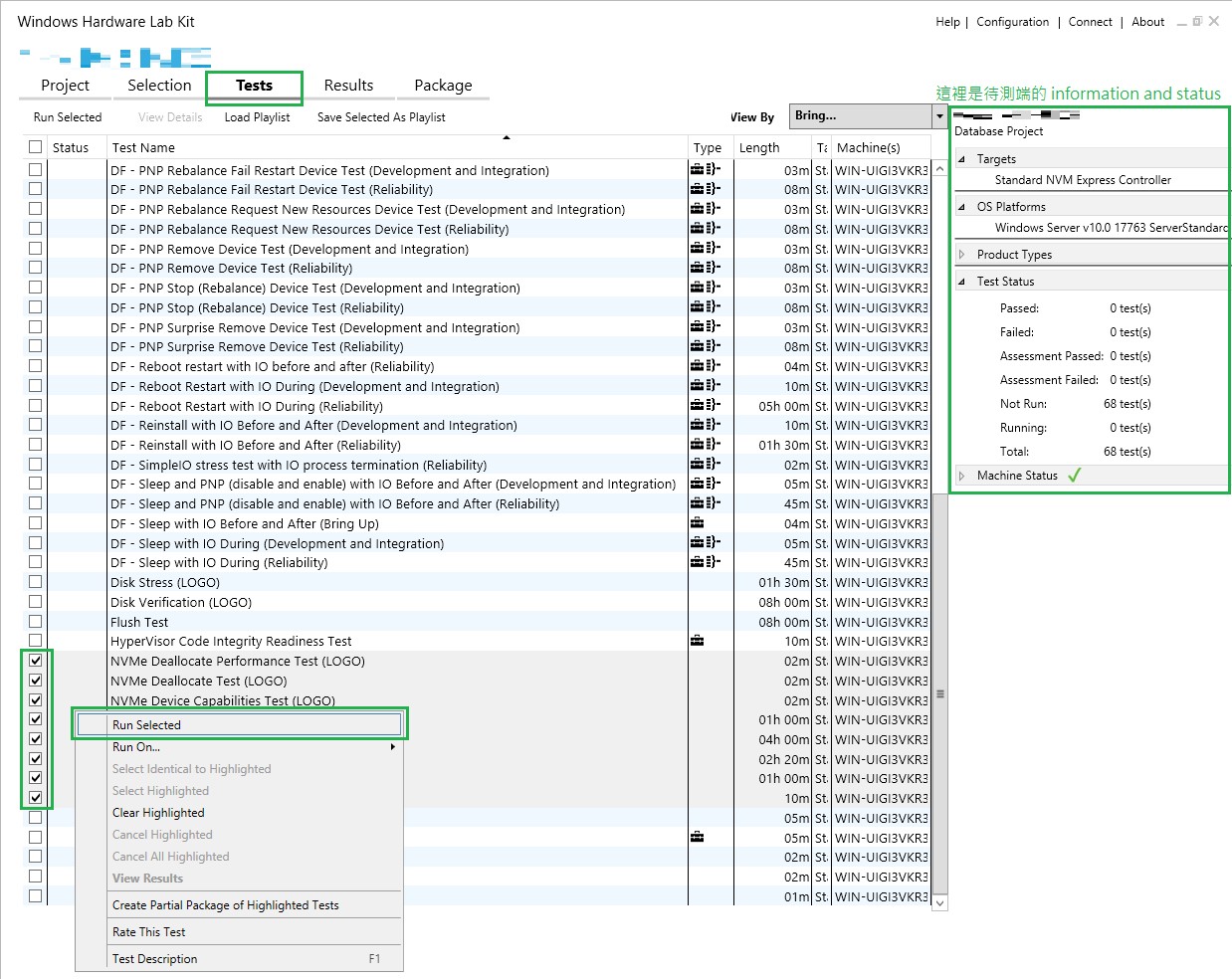Expand the Product Types section
The width and height of the screenshot is (1232, 979).
point(961,255)
